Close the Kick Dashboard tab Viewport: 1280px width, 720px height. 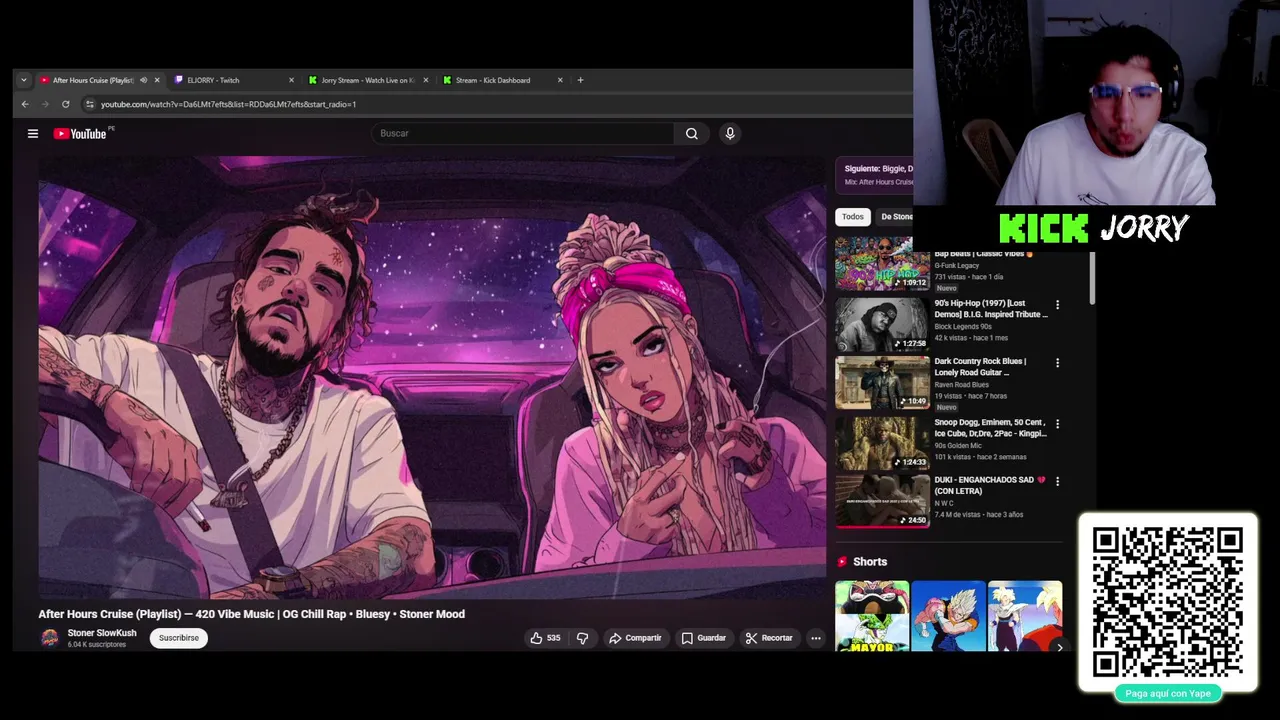click(x=560, y=80)
